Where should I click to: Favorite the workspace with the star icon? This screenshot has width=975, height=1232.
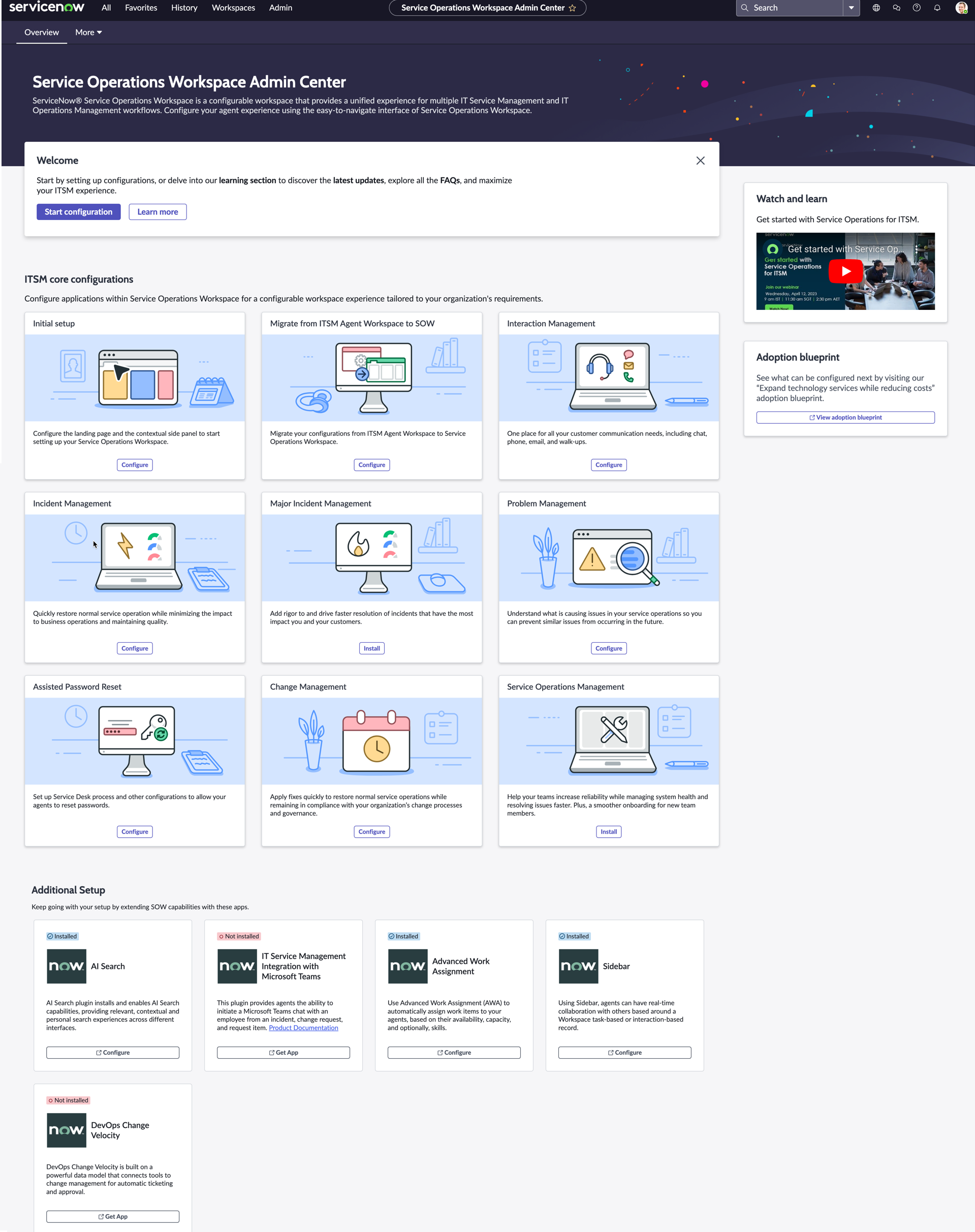coord(572,8)
